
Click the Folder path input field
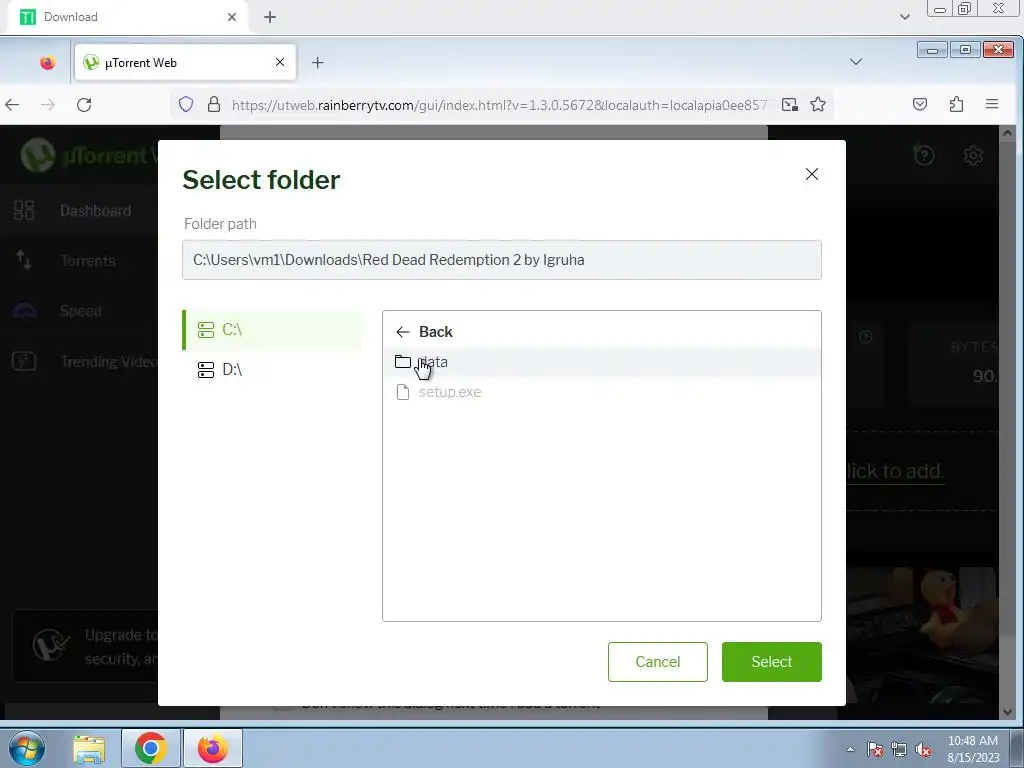click(x=502, y=260)
